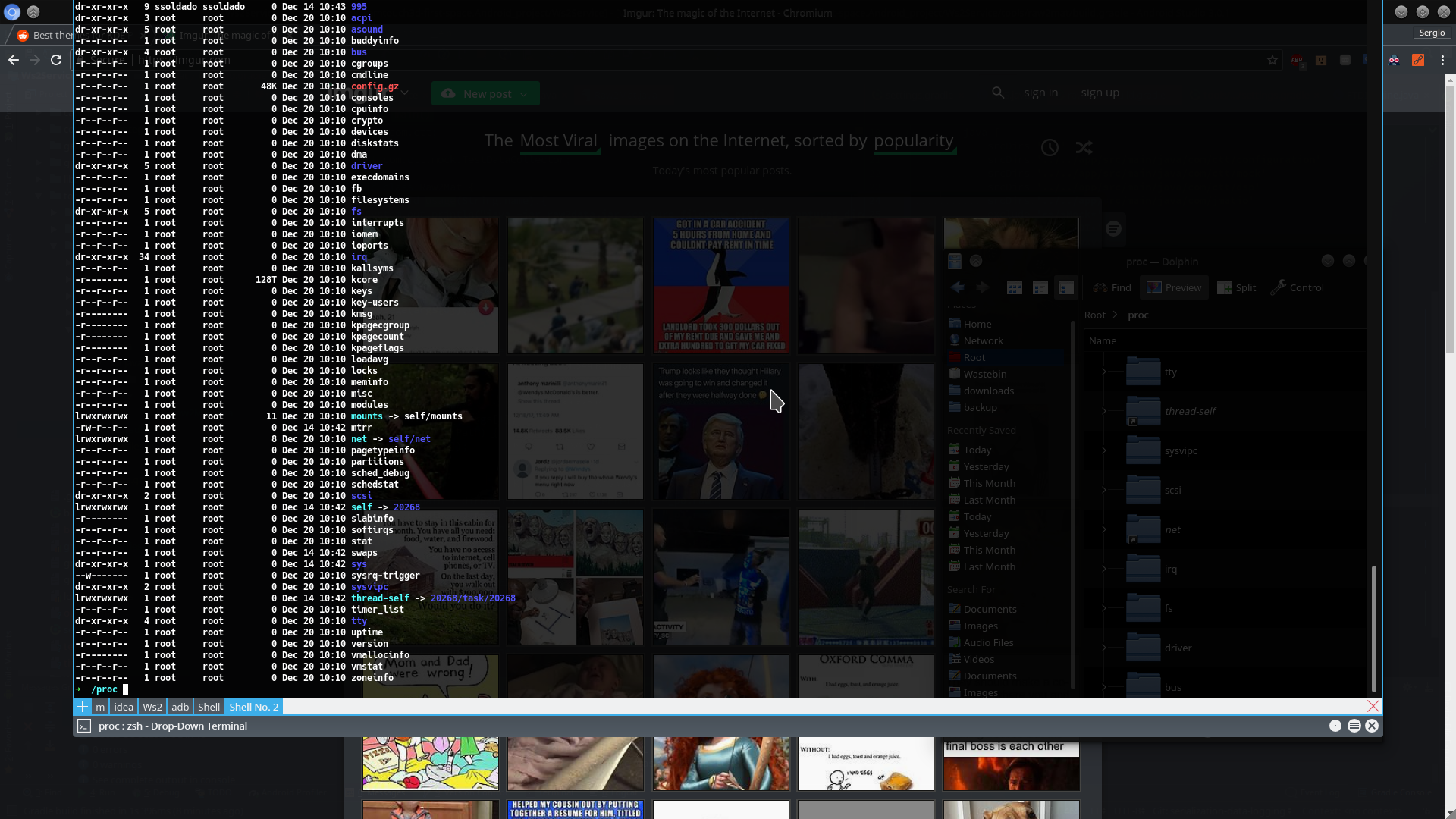Open the penguin meme thumbnail on Imgur
Image resolution: width=1456 pixels, height=819 pixels.
point(720,286)
